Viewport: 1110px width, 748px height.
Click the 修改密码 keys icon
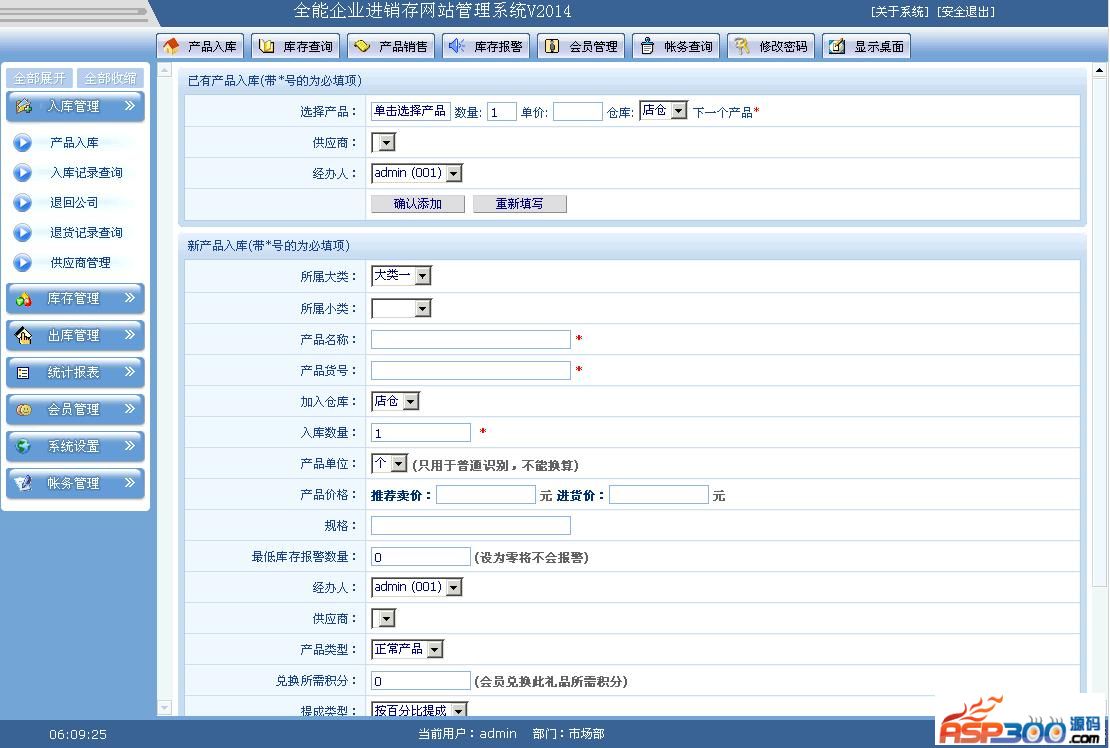[x=742, y=46]
